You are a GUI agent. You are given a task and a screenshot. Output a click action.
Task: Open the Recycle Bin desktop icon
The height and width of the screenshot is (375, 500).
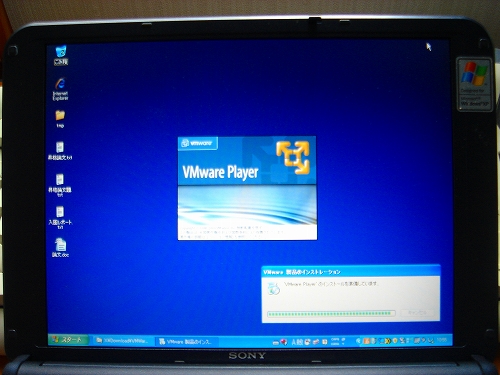click(61, 55)
